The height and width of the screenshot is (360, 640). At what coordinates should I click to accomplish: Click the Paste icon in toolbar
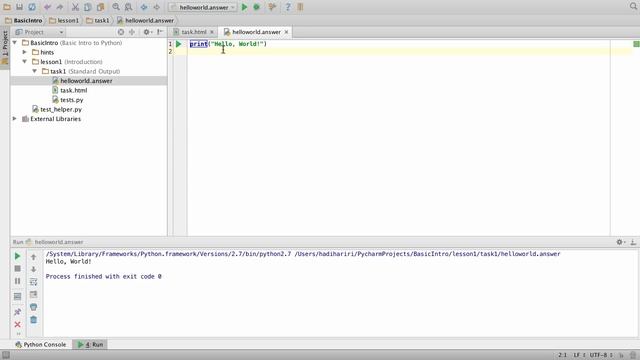pyautogui.click(x=100, y=7)
